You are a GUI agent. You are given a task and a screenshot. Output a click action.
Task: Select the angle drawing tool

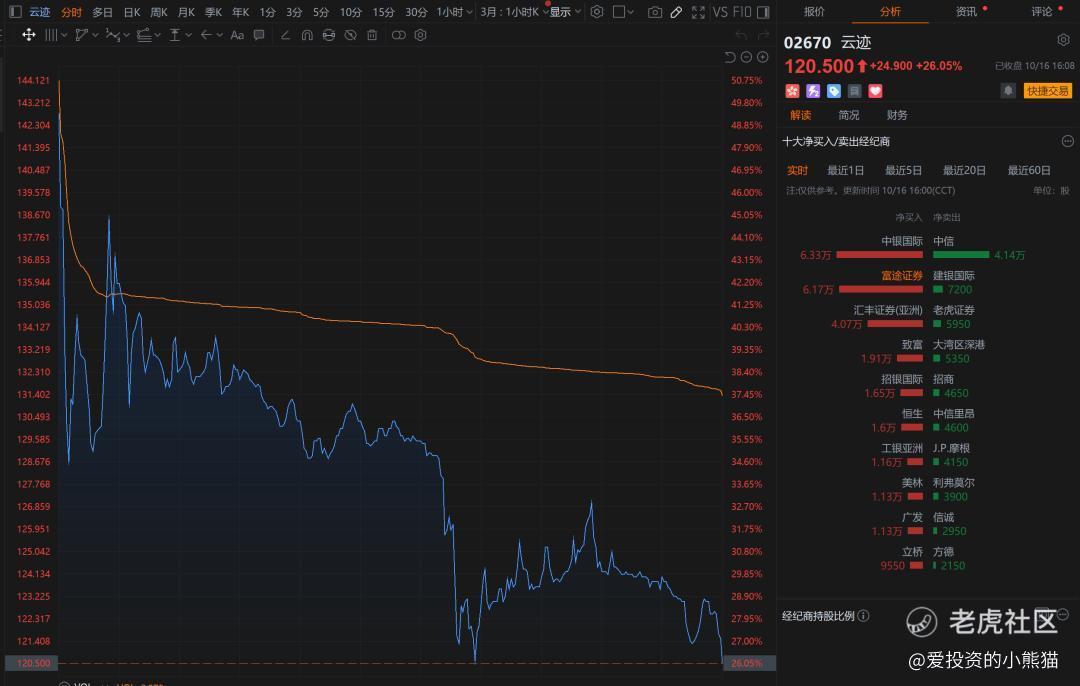pos(285,35)
